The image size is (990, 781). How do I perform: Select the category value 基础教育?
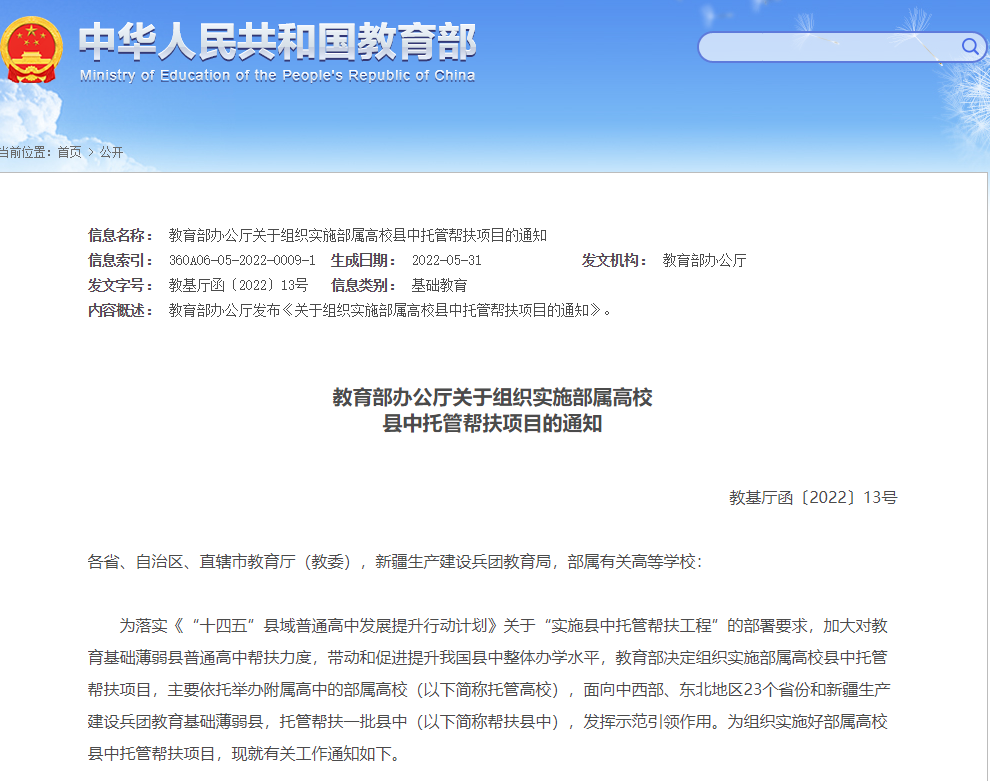[439, 285]
